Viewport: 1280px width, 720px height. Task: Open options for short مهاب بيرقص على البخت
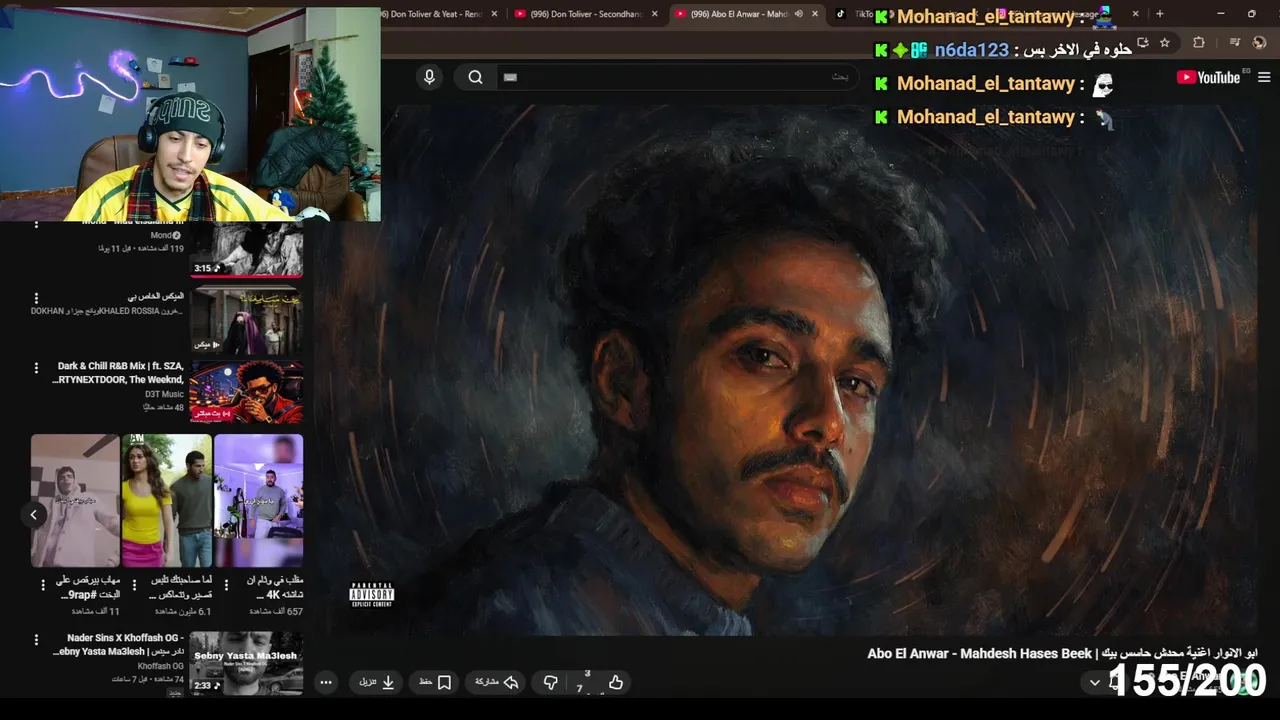(43, 584)
